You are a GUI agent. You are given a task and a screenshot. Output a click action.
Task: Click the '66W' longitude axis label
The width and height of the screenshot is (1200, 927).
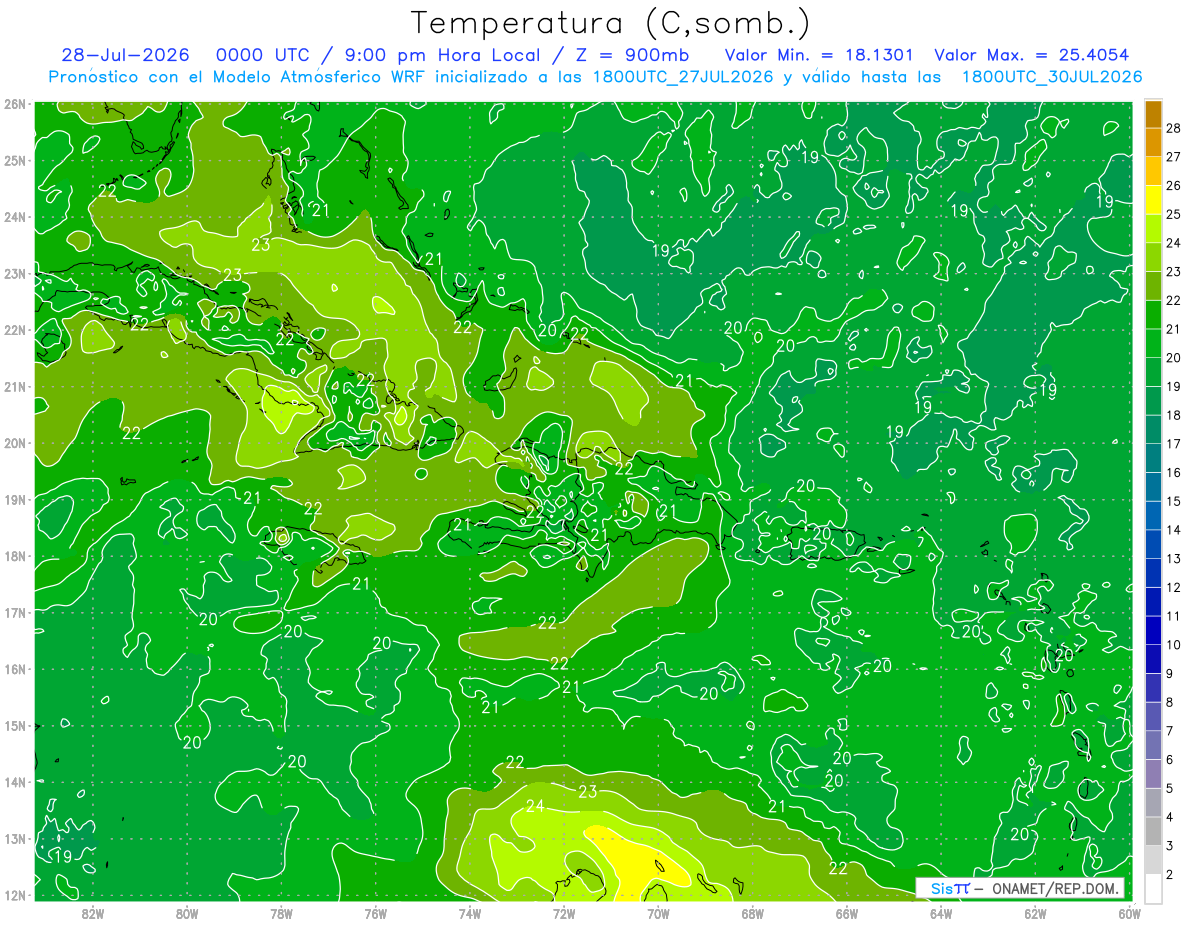847,912
